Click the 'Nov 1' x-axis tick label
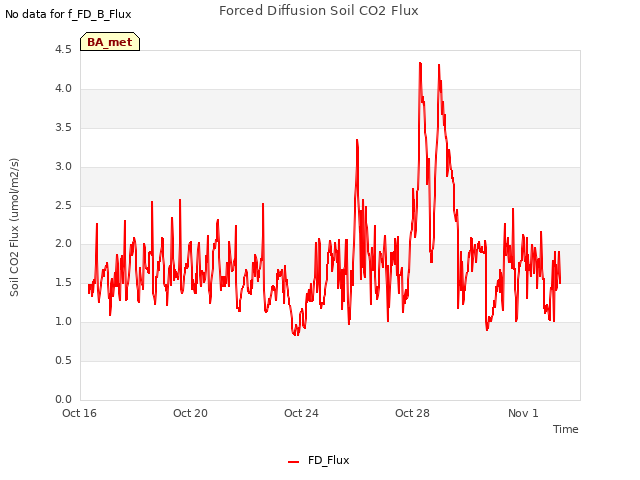This screenshot has height=480, width=640. pos(523,413)
